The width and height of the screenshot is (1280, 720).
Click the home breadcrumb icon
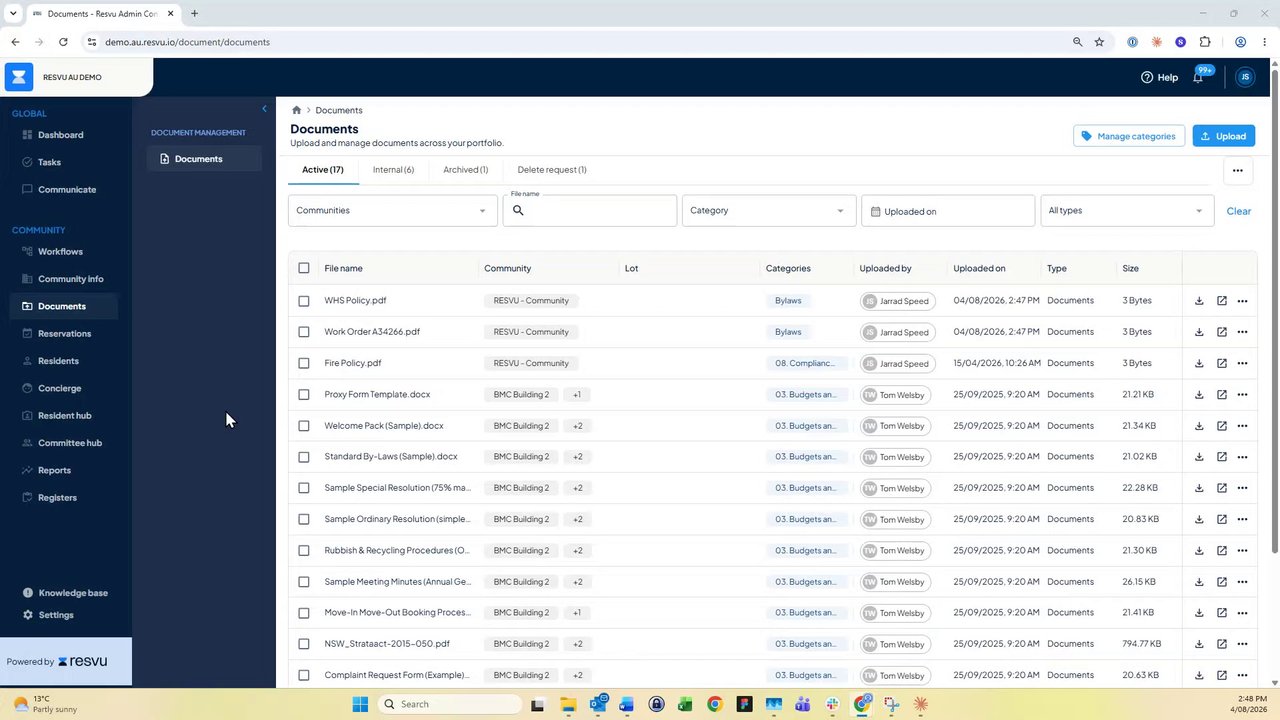click(x=297, y=110)
